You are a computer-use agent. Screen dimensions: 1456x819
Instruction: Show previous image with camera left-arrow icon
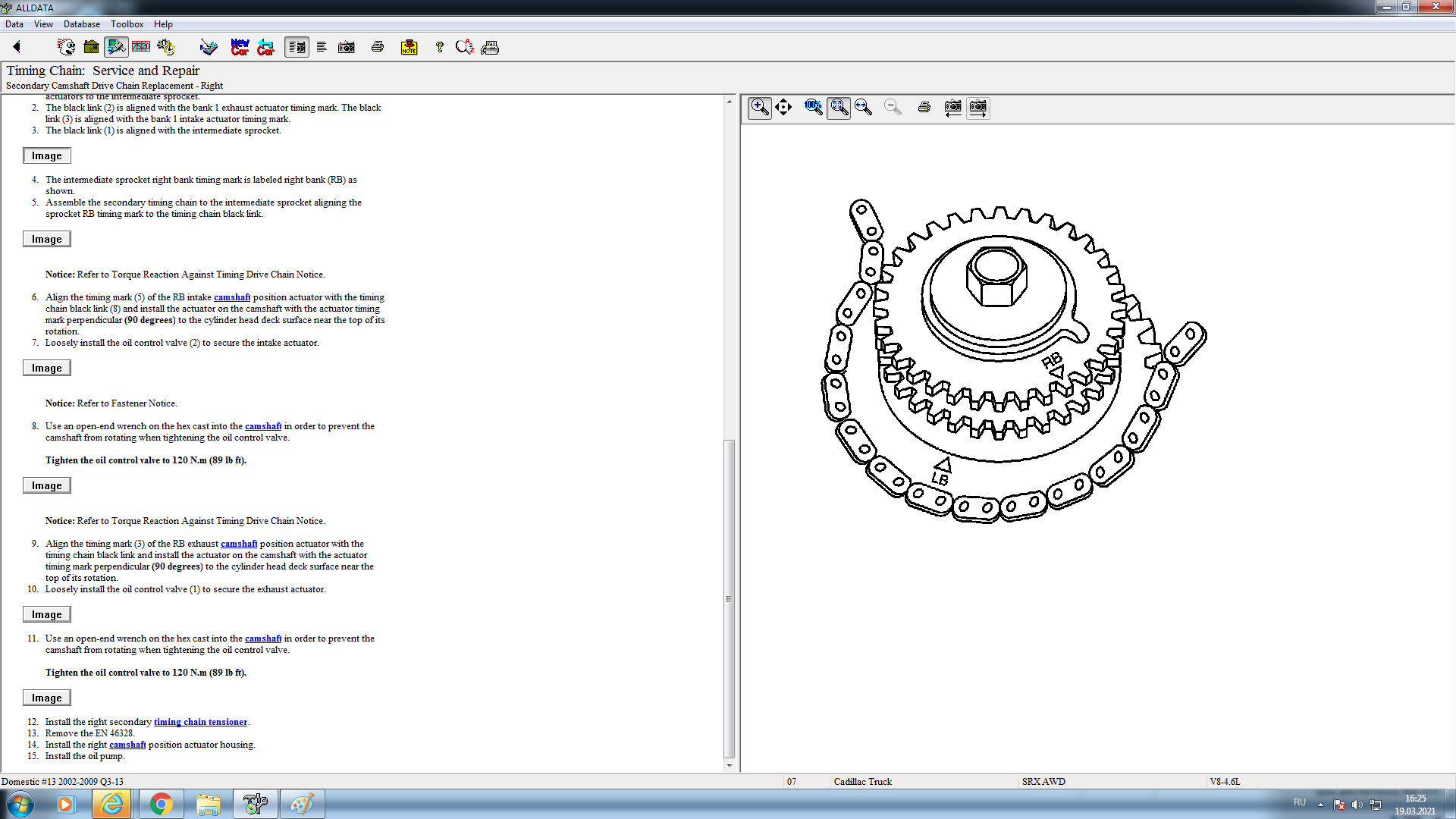coord(952,108)
